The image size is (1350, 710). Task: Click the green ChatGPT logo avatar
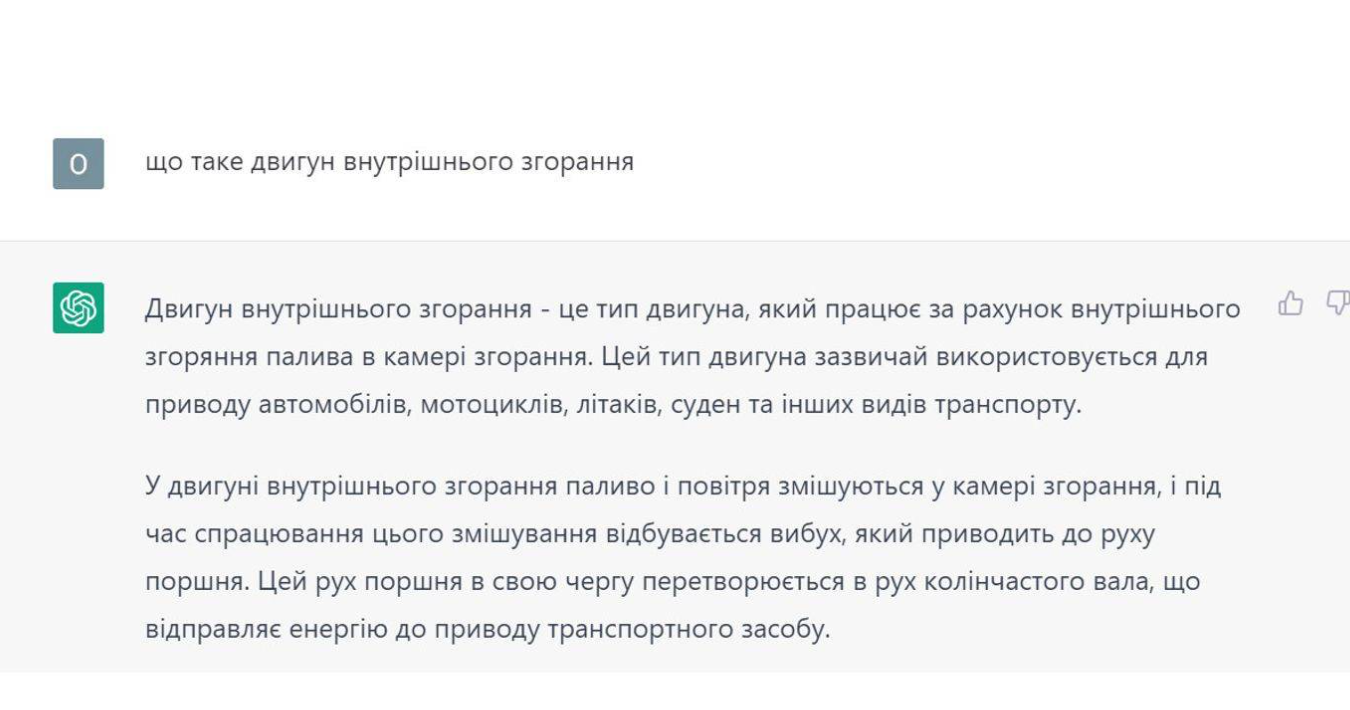tap(78, 308)
